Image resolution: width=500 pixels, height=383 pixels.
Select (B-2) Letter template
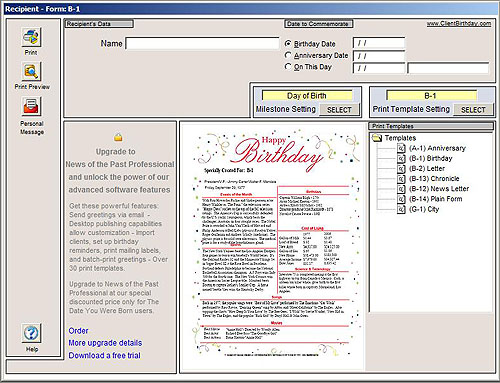(427, 169)
